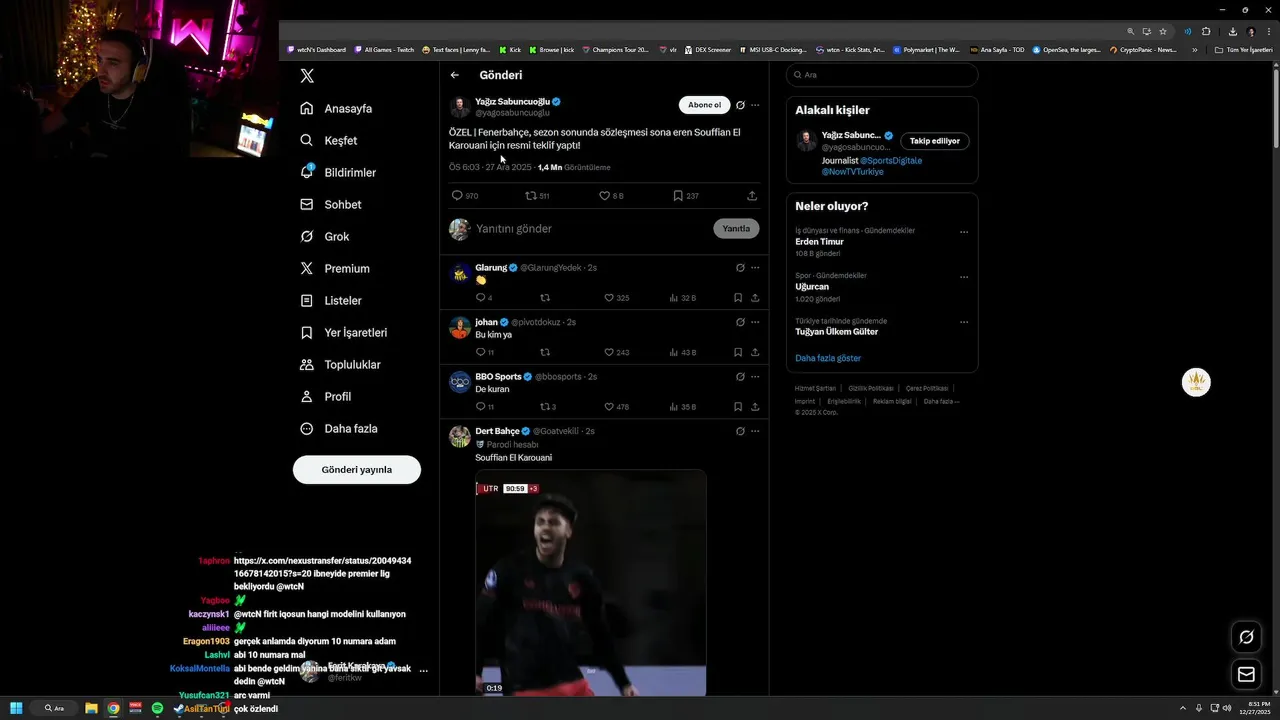Image resolution: width=1280 pixels, height=720 pixels.
Task: Click the Yanıtla button
Action: [x=736, y=229]
